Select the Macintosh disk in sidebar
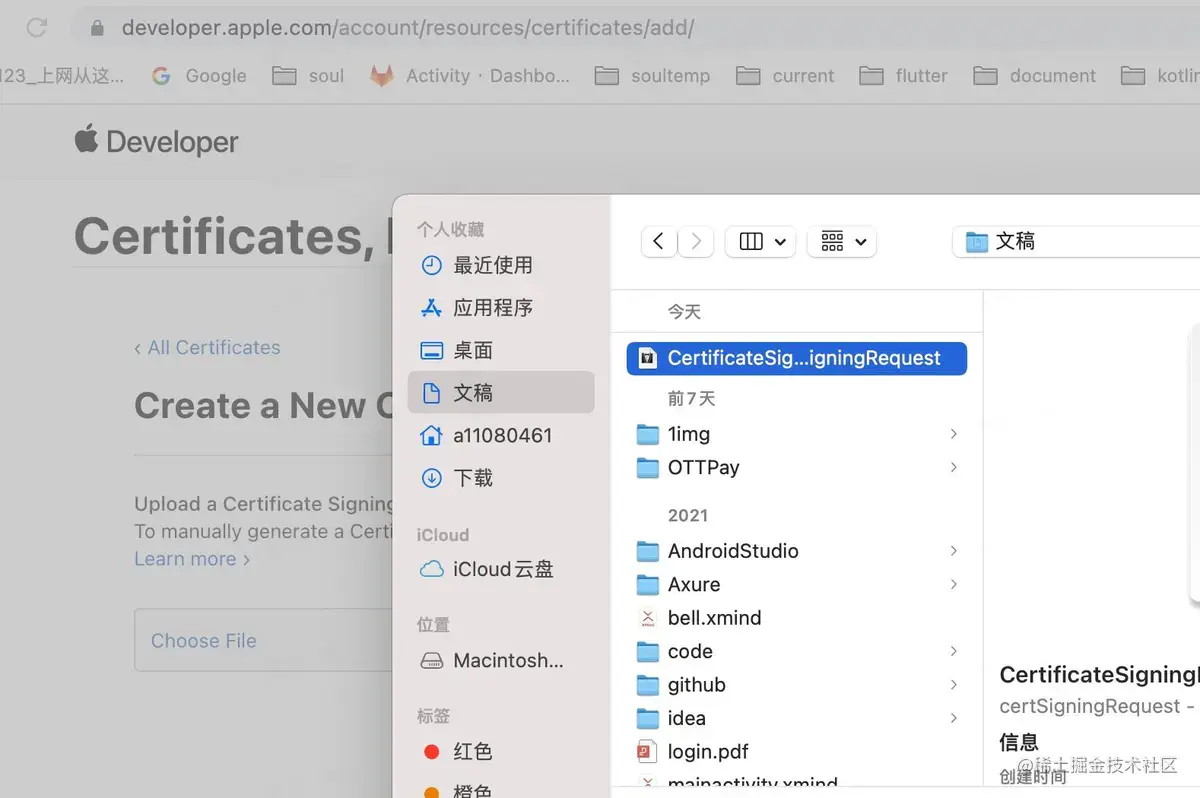Image resolution: width=1200 pixels, height=798 pixels. 501,661
